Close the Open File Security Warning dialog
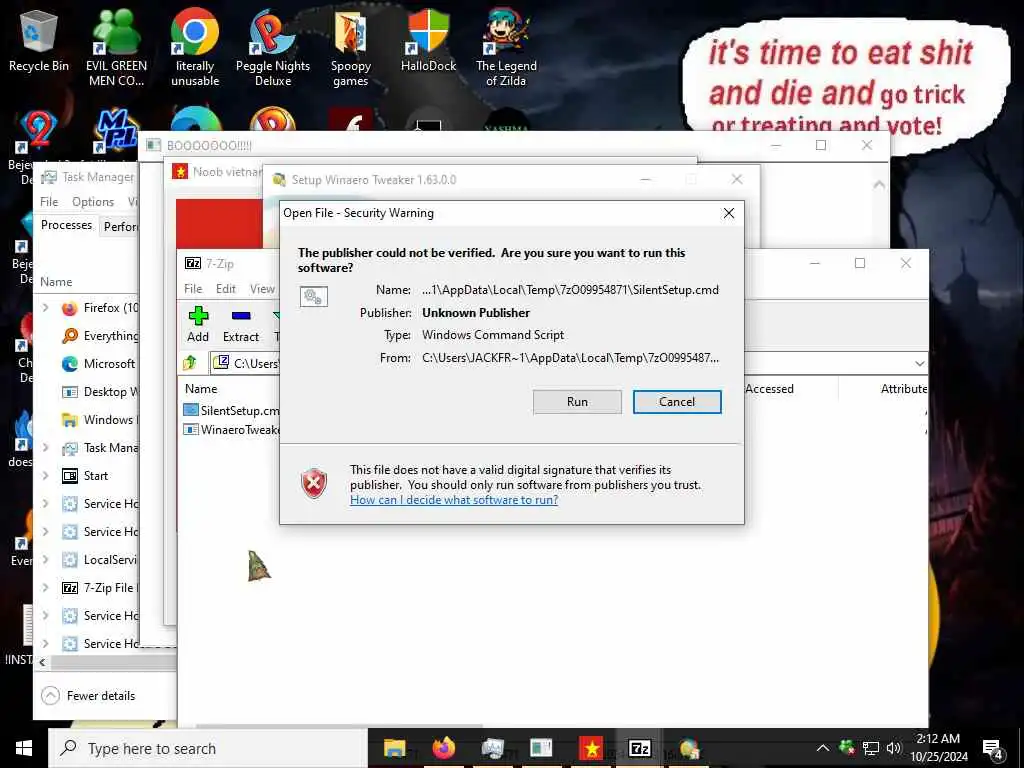Image resolution: width=1024 pixels, height=768 pixels. click(x=729, y=214)
